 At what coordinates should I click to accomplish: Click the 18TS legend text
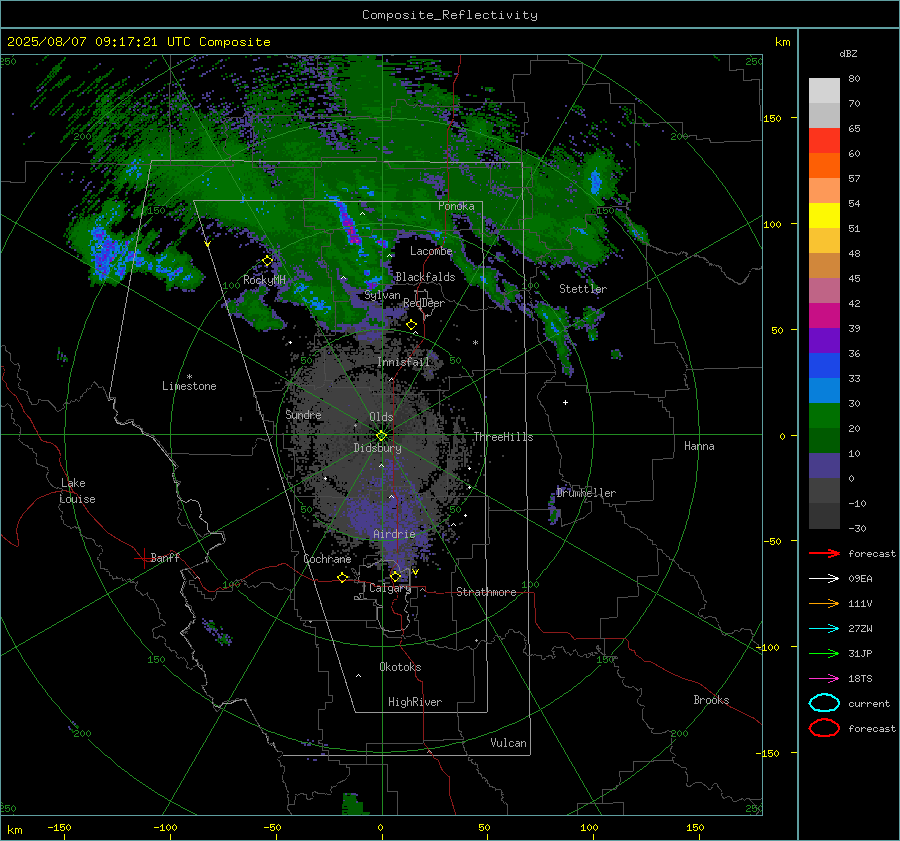860,679
